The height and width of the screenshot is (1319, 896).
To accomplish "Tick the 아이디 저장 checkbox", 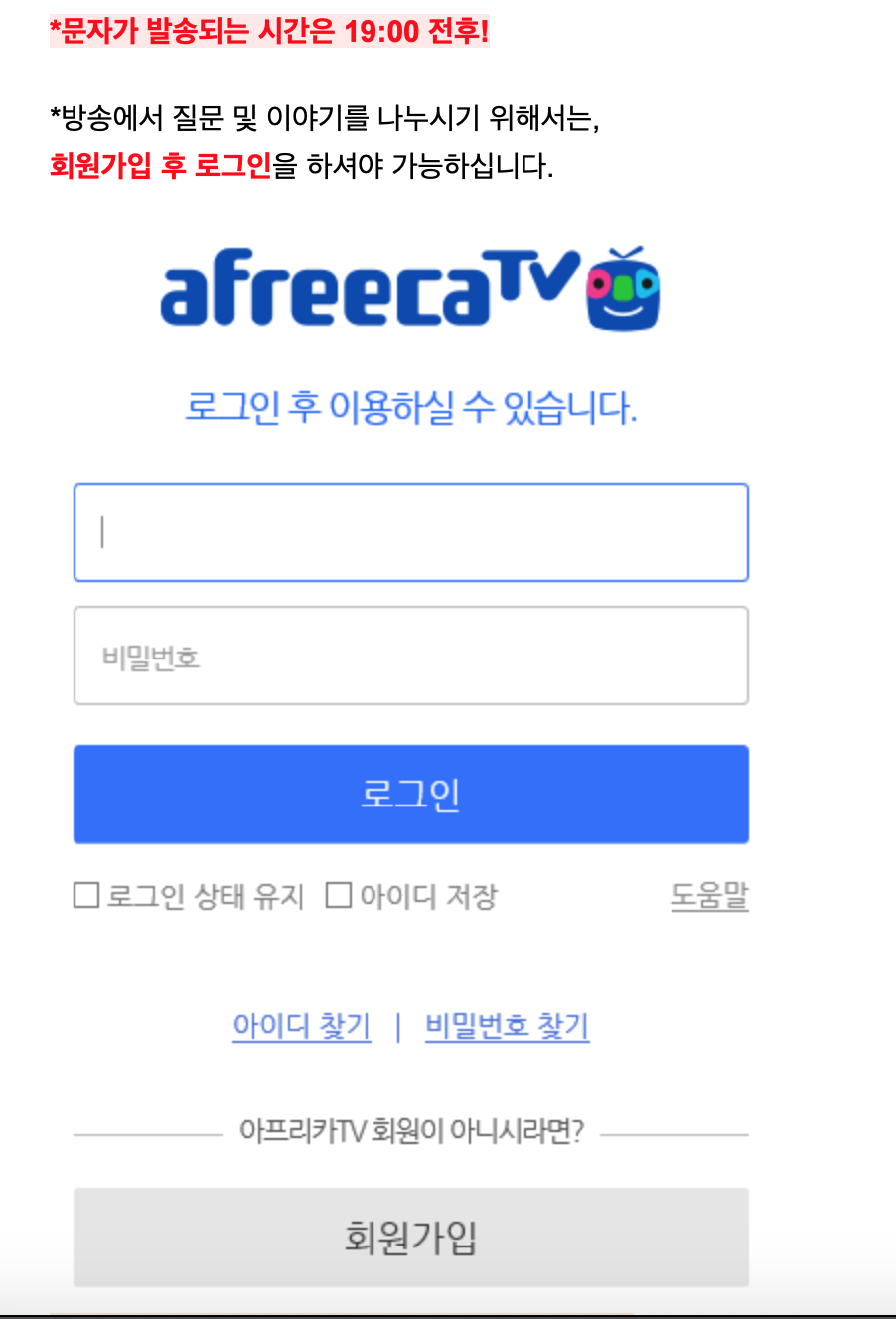I will point(339,895).
